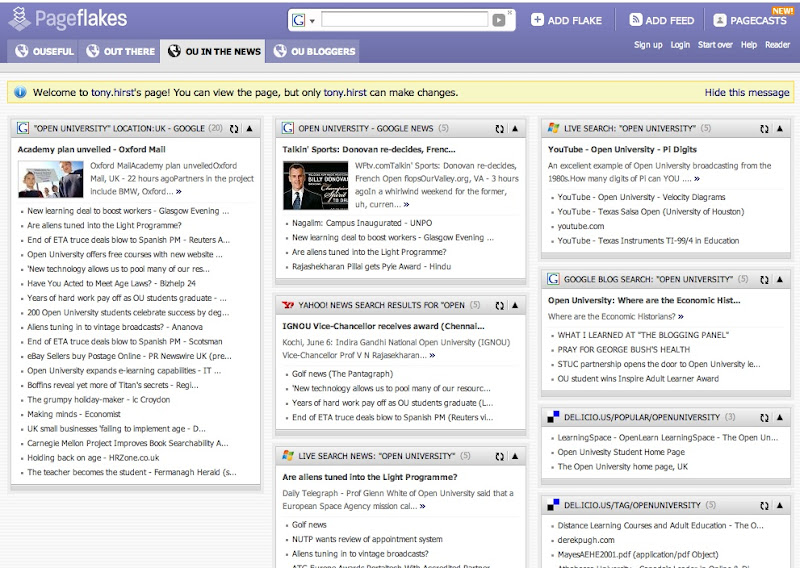
Task: Click the Add Feed RSS icon
Action: tap(635, 20)
